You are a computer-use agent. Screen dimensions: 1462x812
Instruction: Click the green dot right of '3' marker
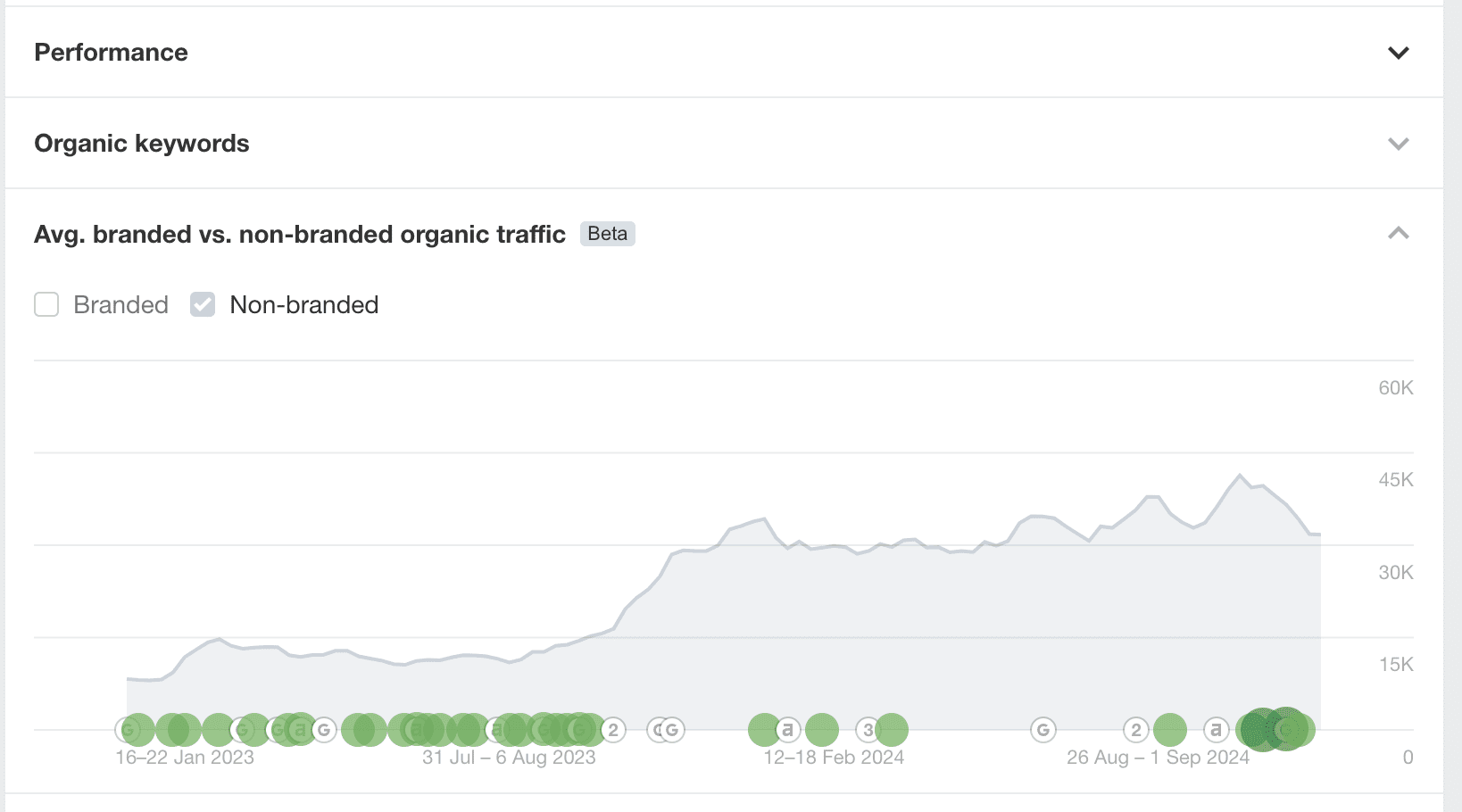point(893,730)
